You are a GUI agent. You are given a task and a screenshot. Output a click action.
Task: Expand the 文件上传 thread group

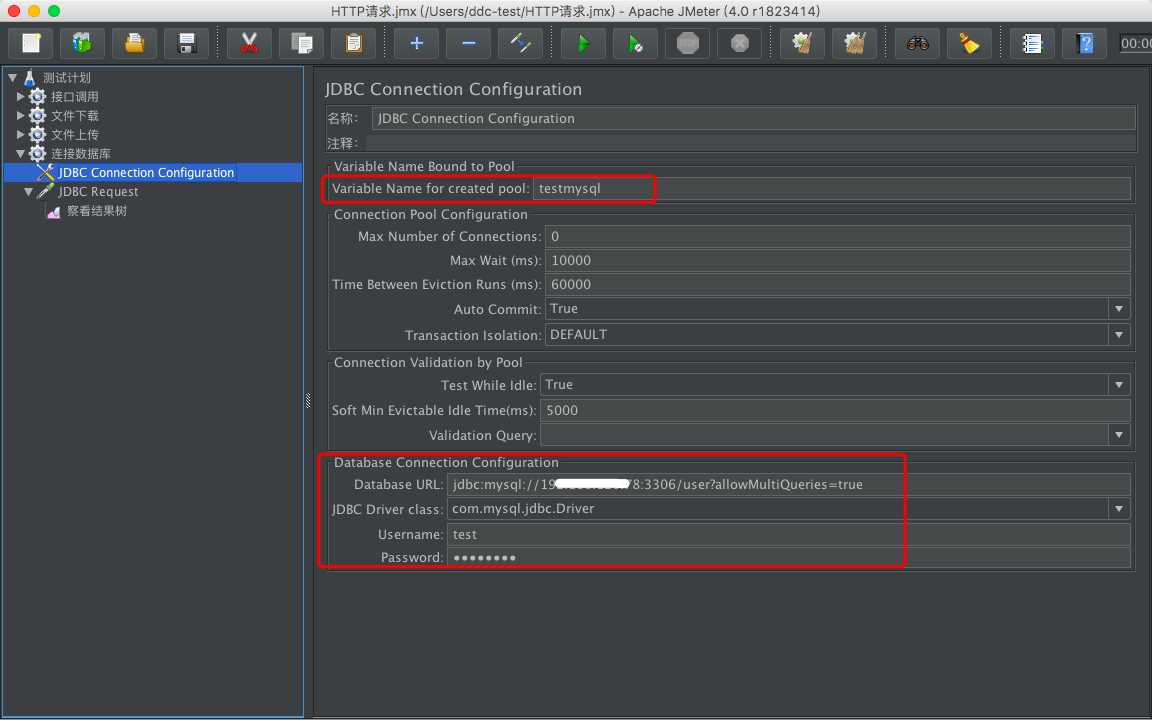(21, 134)
